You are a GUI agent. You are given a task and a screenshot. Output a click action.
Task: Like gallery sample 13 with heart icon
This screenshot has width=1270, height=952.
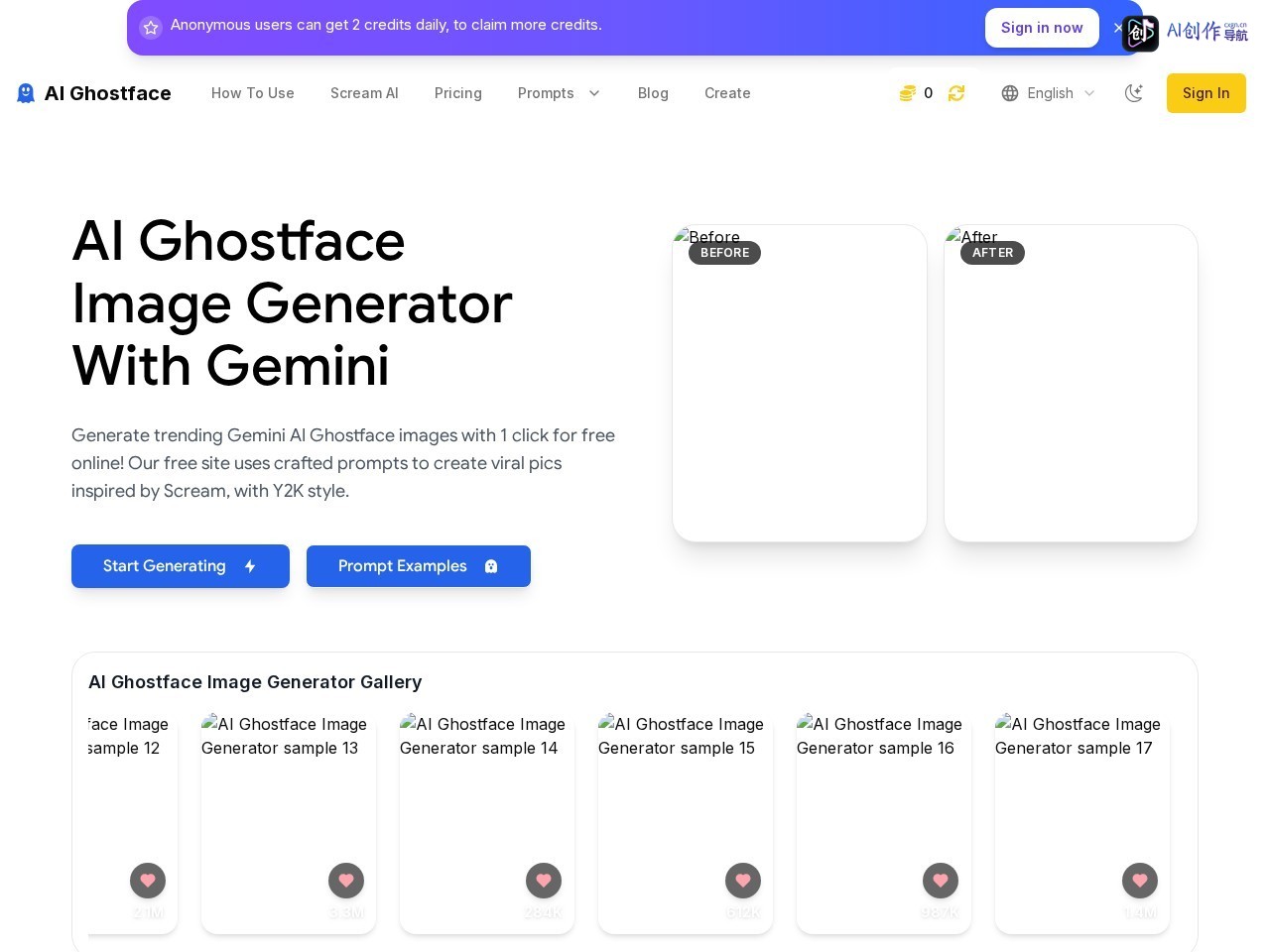tap(346, 880)
